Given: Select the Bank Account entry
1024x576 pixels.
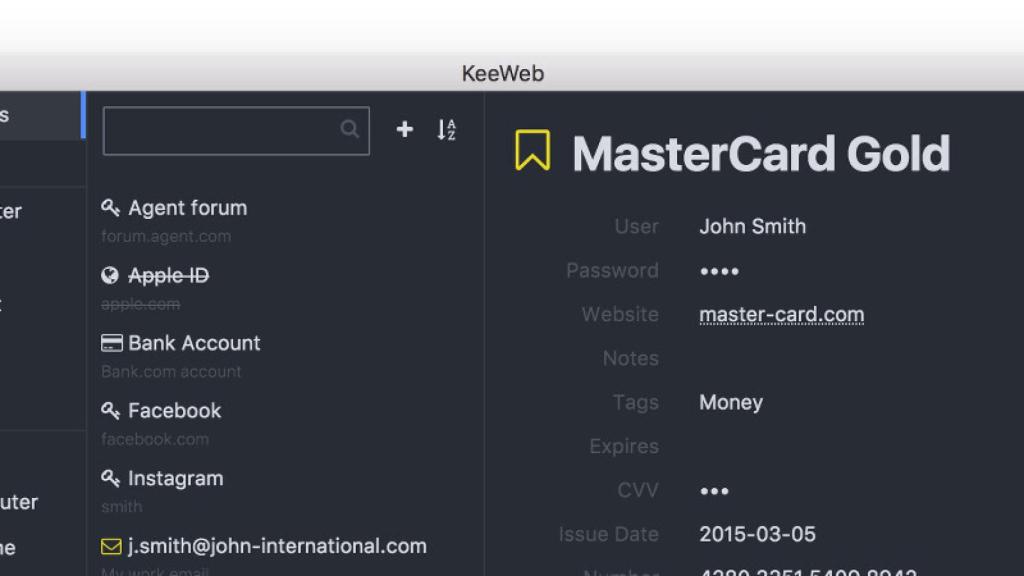Looking at the screenshot, I should click(194, 343).
